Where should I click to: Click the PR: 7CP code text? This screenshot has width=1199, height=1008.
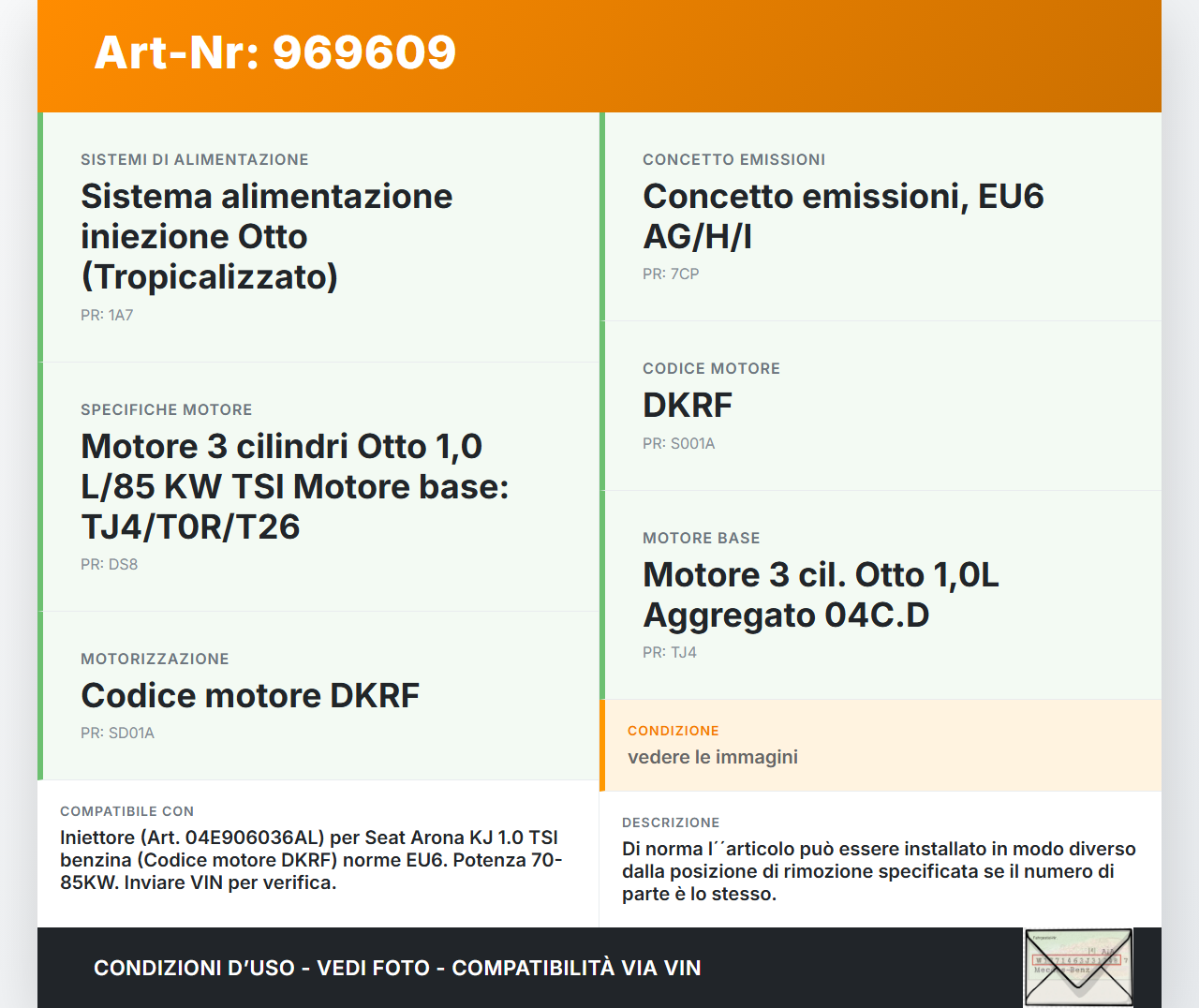(x=670, y=274)
